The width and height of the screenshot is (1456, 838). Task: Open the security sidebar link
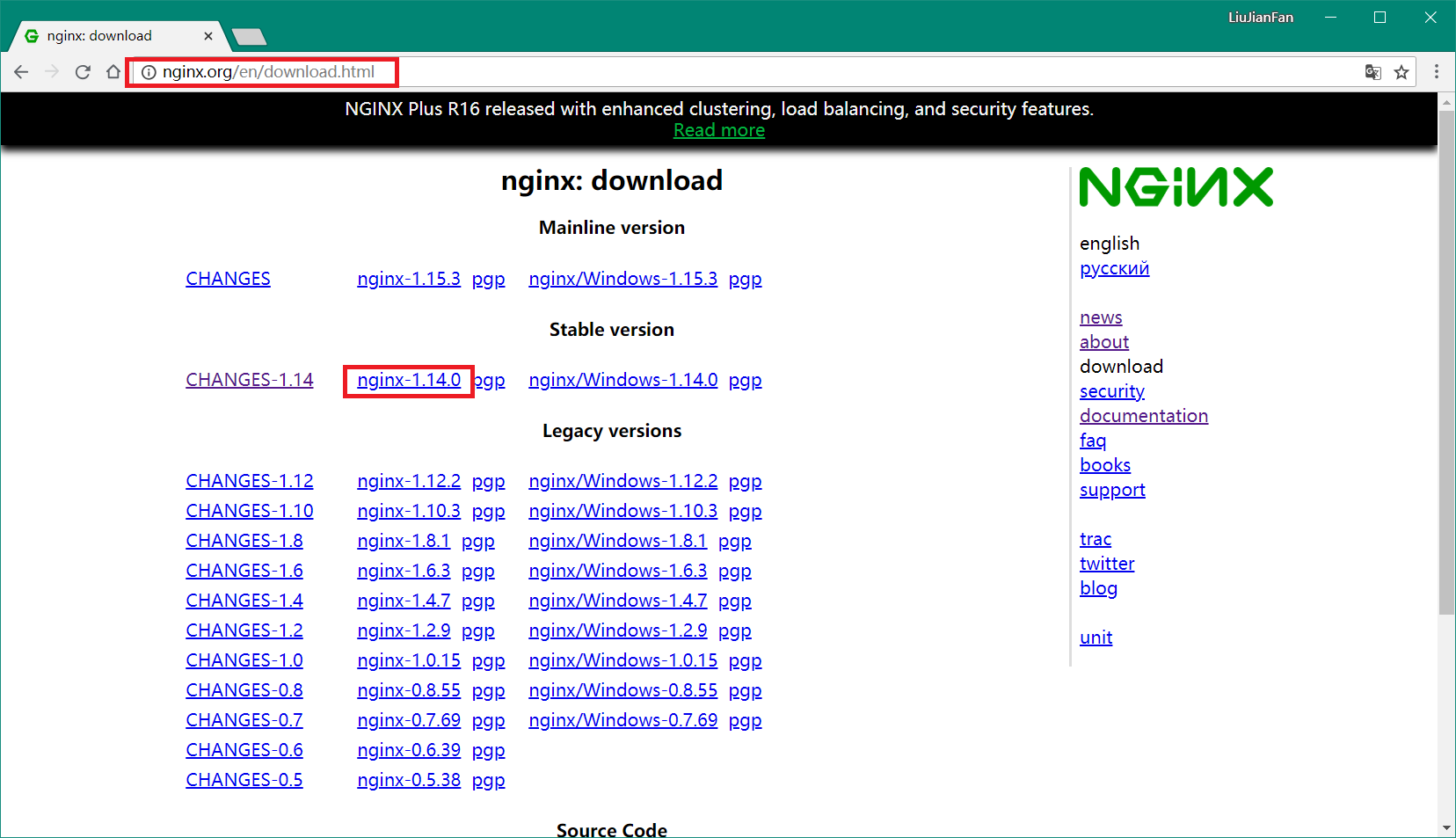point(1112,391)
